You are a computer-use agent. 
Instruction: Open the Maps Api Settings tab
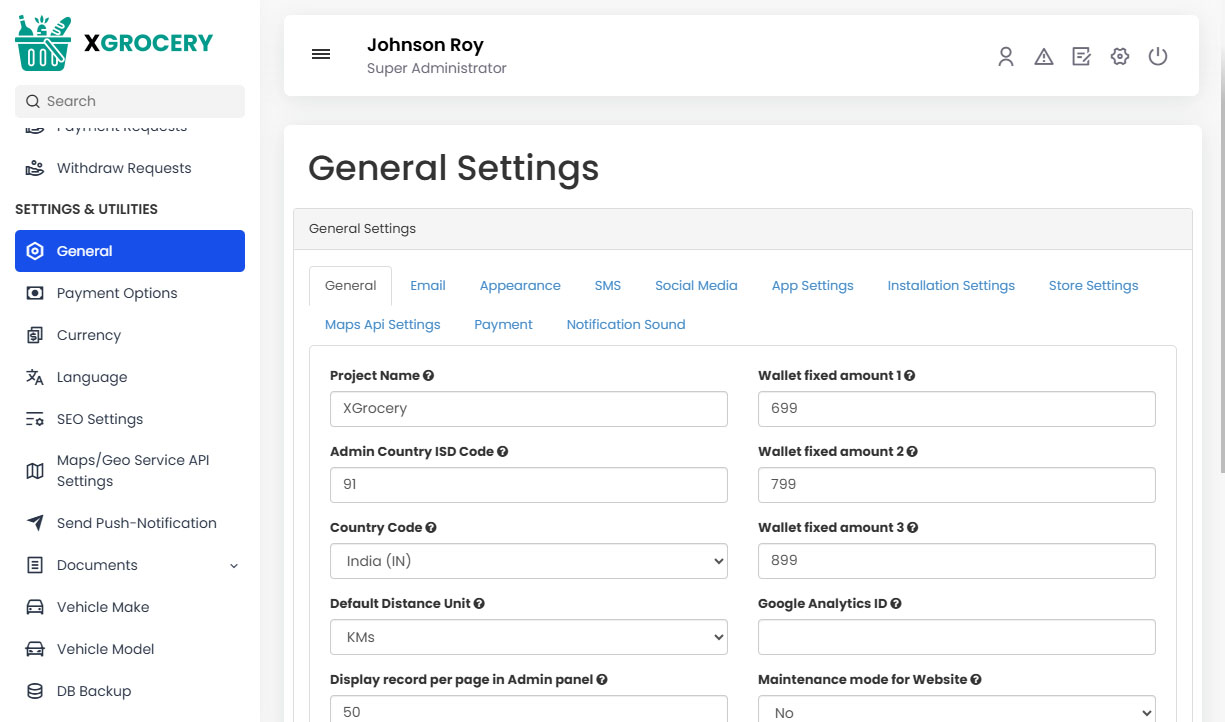pyautogui.click(x=382, y=324)
